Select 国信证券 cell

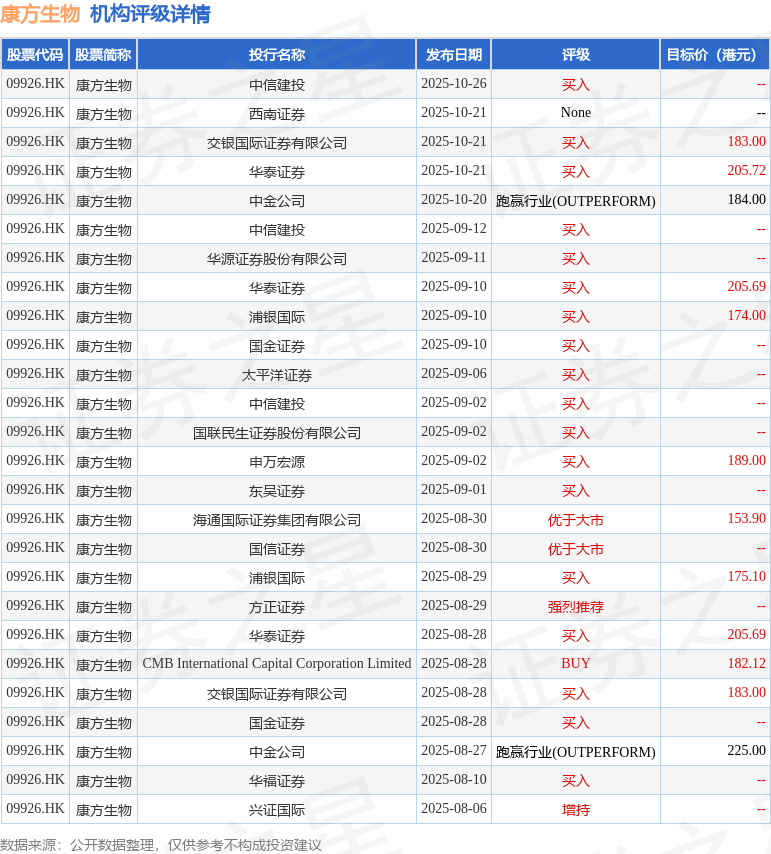277,549
